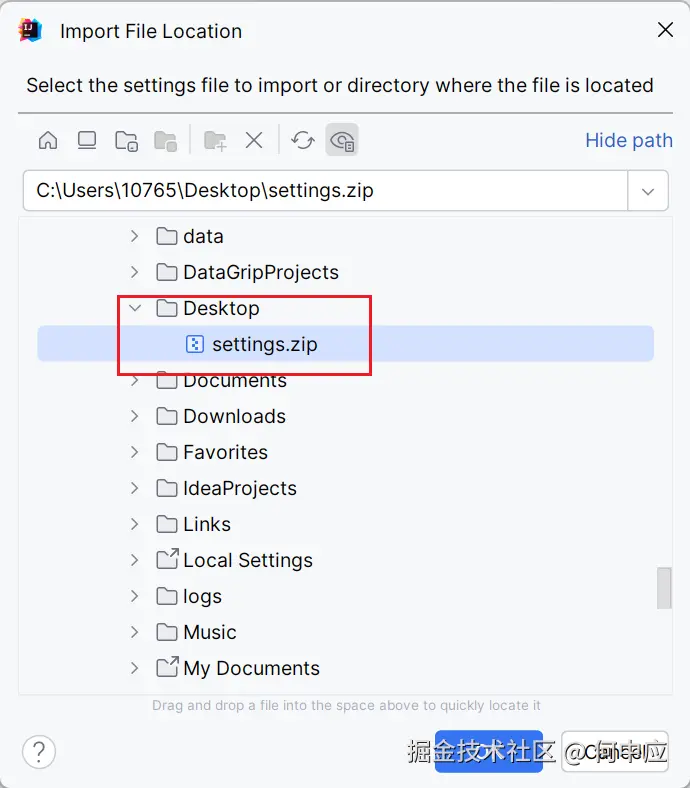Go to the home directory icon

pyautogui.click(x=48, y=140)
